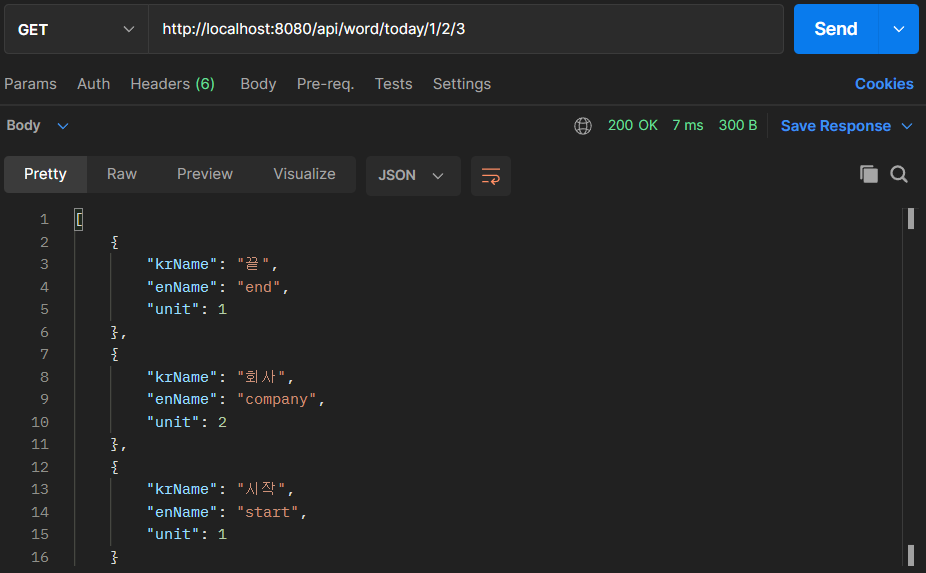Click the "끝" krName value

coord(253,264)
